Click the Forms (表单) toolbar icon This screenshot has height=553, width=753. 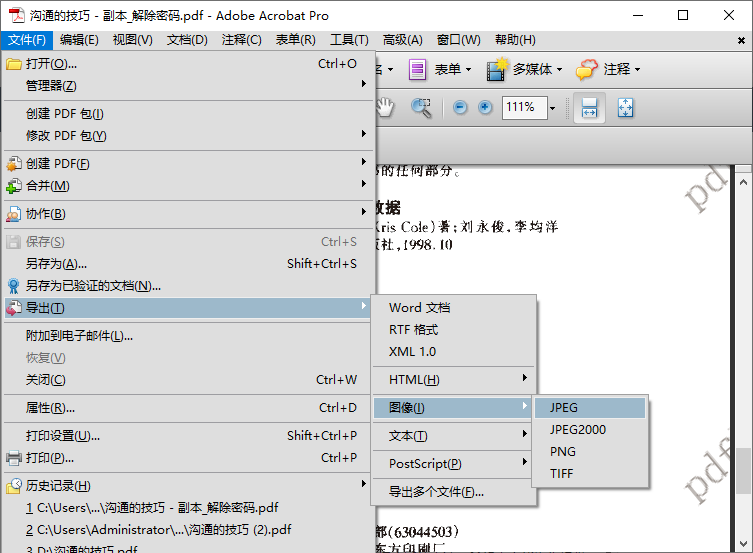coord(417,70)
